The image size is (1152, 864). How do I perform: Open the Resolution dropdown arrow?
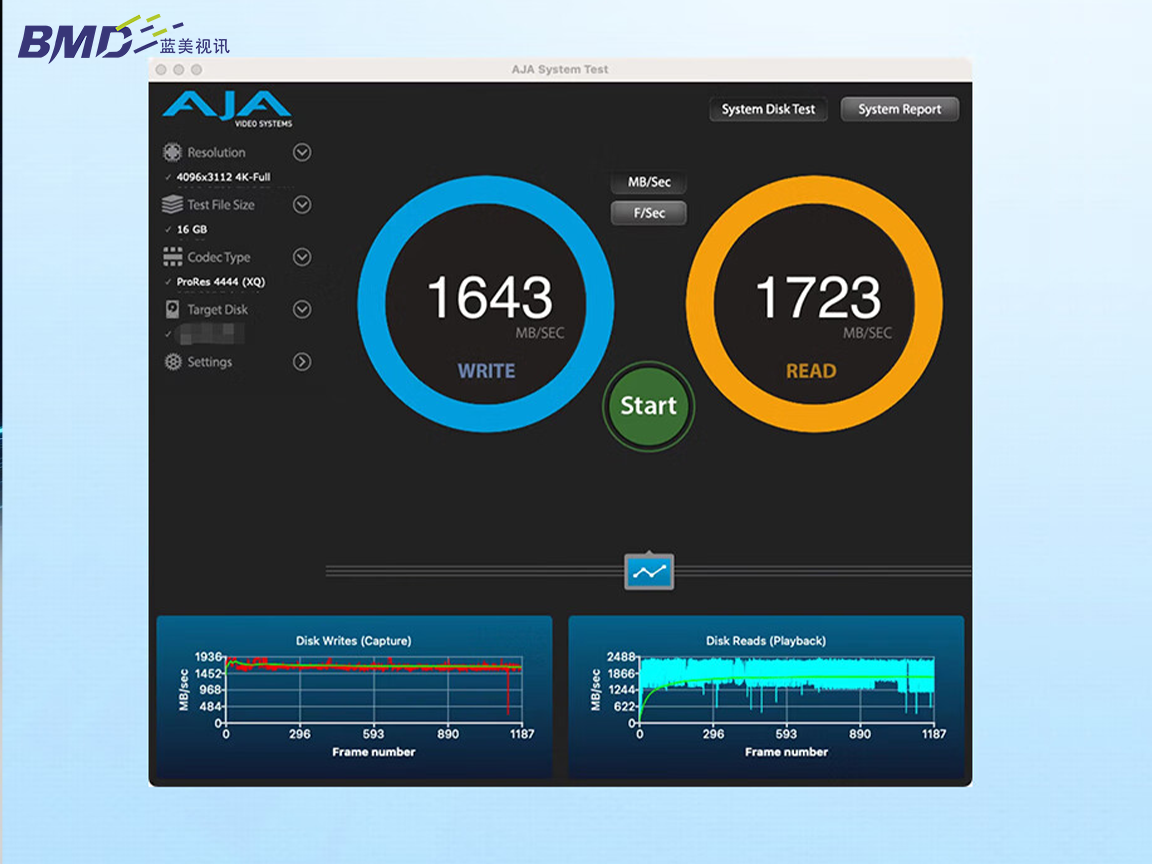click(x=302, y=153)
